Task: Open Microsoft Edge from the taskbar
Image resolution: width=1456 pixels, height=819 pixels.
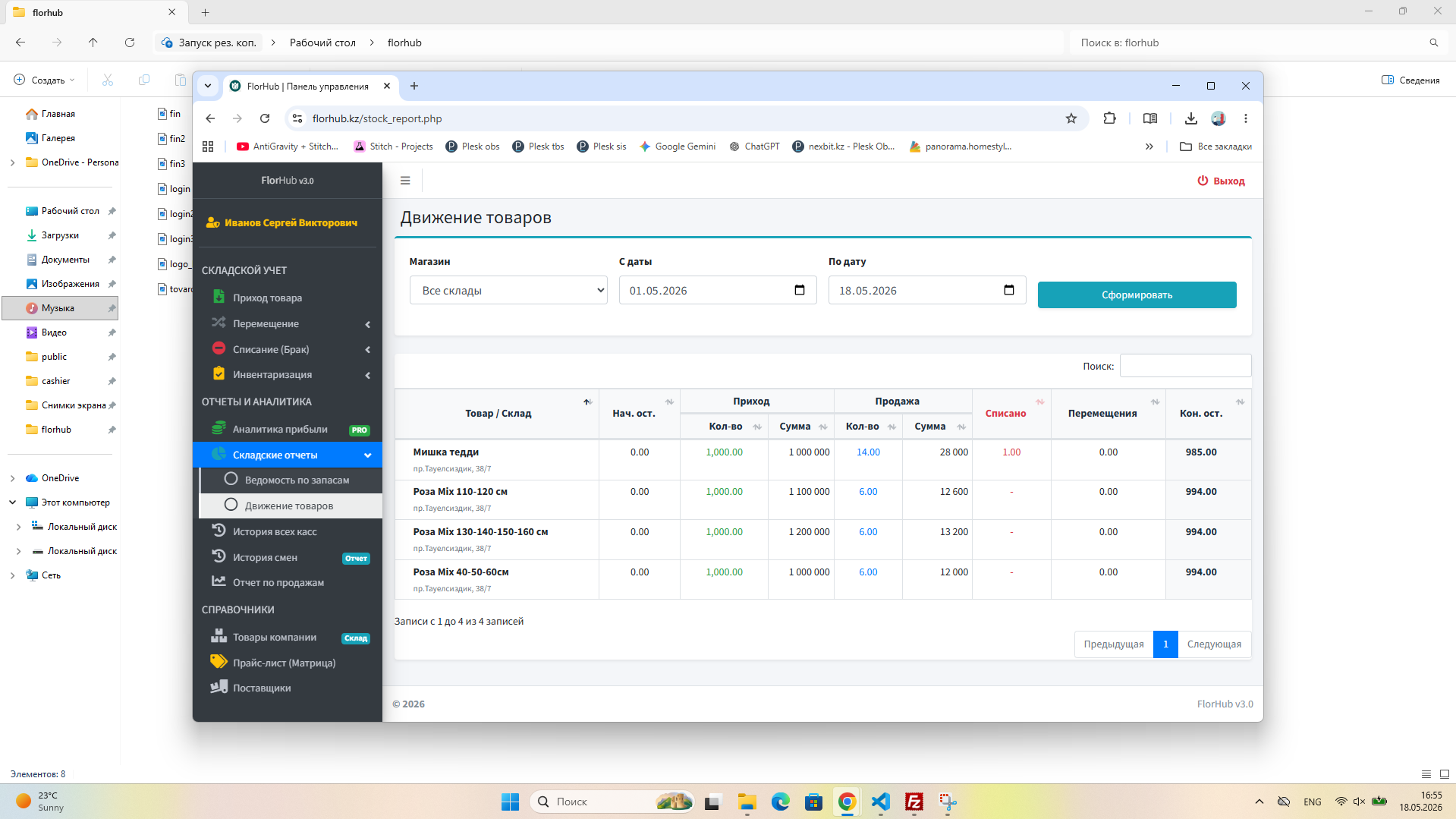Action: click(780, 802)
